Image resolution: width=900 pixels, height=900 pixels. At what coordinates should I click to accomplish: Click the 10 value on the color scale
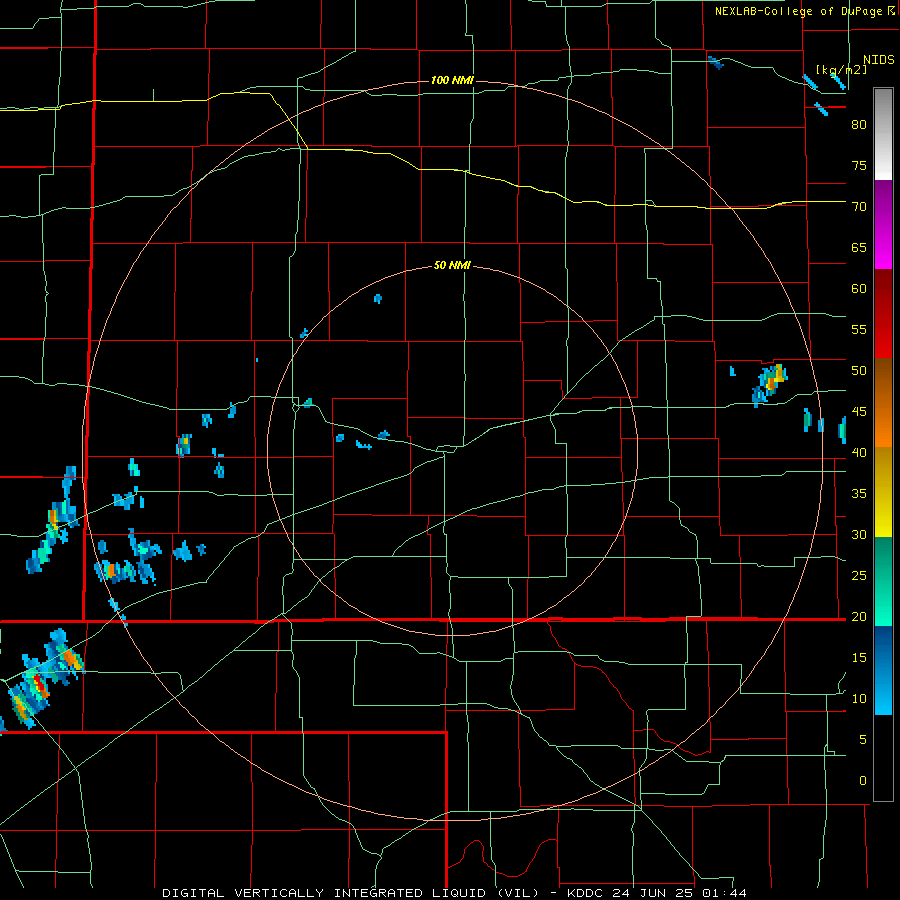pos(859,699)
